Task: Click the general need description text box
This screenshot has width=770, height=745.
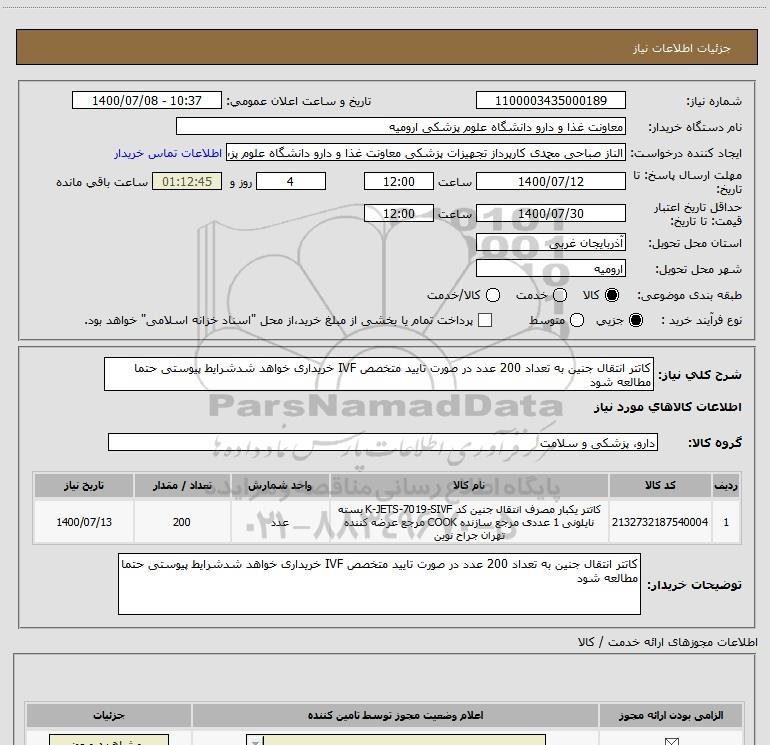Action: (379, 374)
